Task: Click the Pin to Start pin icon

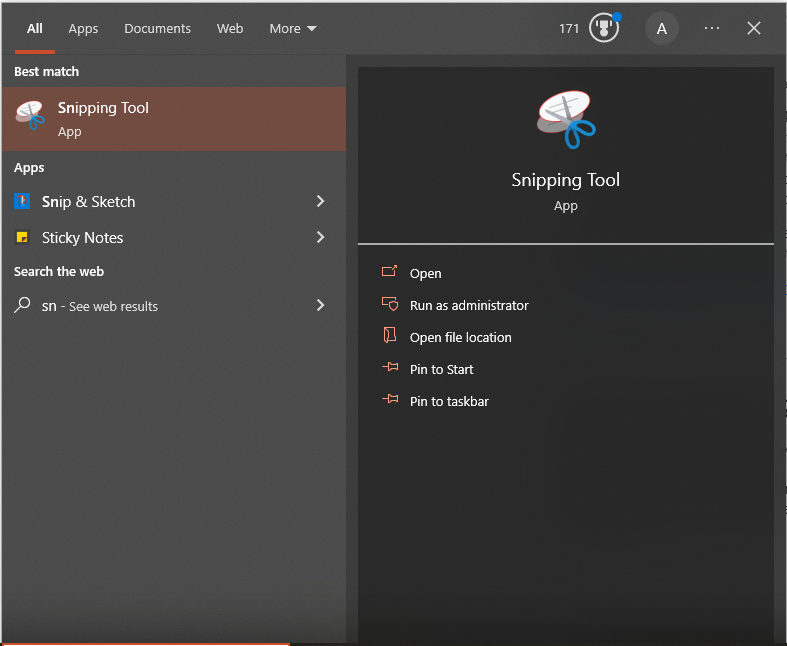Action: (390, 367)
